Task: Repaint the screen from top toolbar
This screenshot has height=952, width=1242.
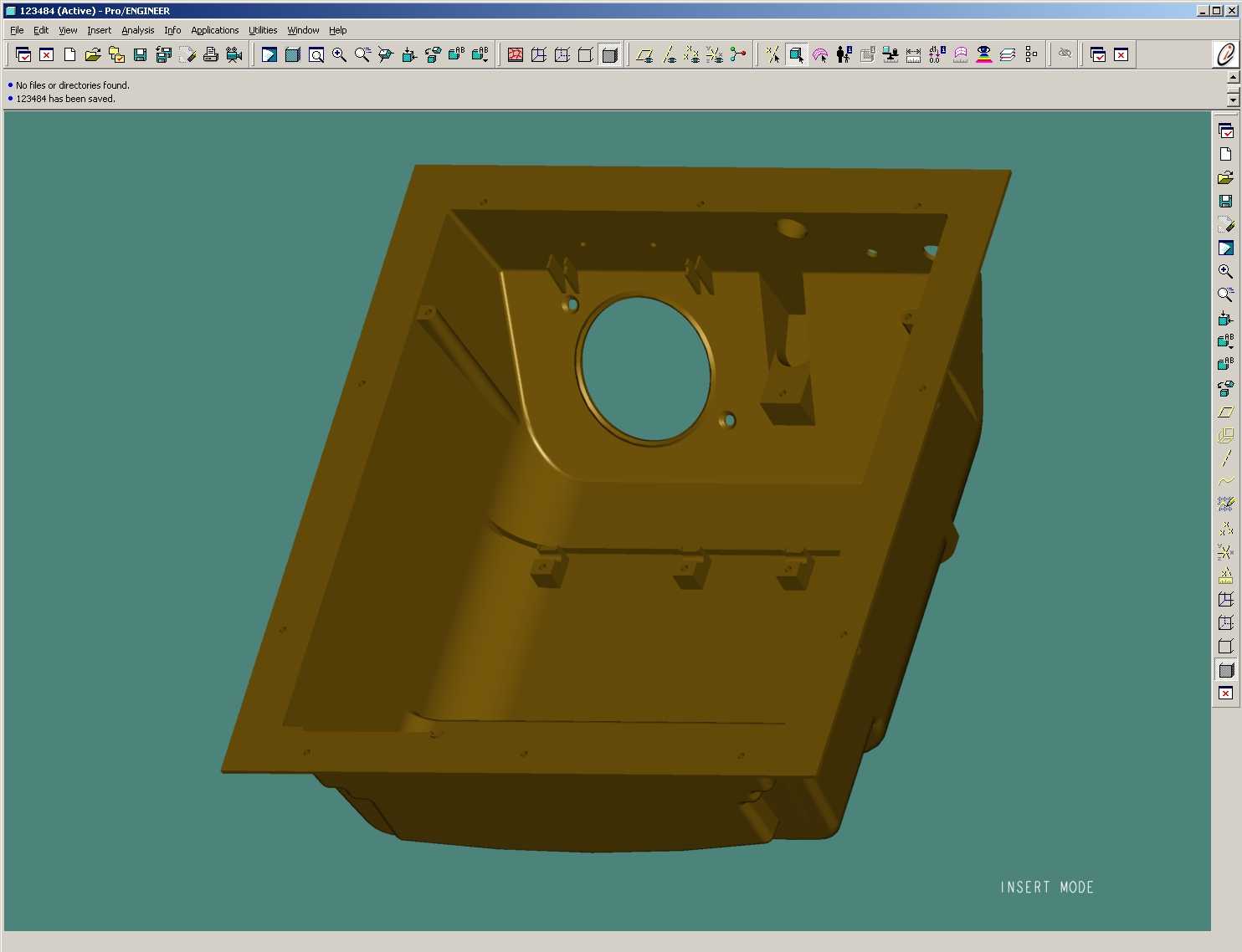Action: tap(269, 55)
